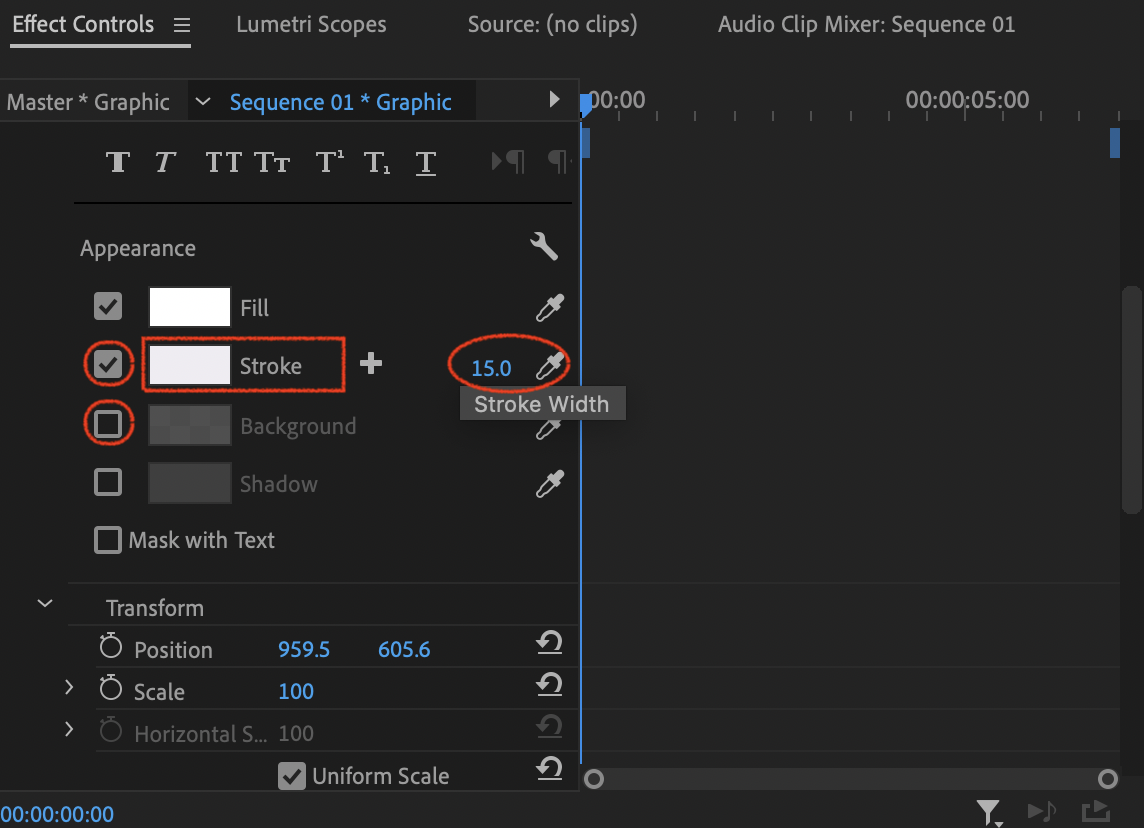Open the Effect Controls panel menu
The width and height of the screenshot is (1144, 828).
[x=182, y=26]
